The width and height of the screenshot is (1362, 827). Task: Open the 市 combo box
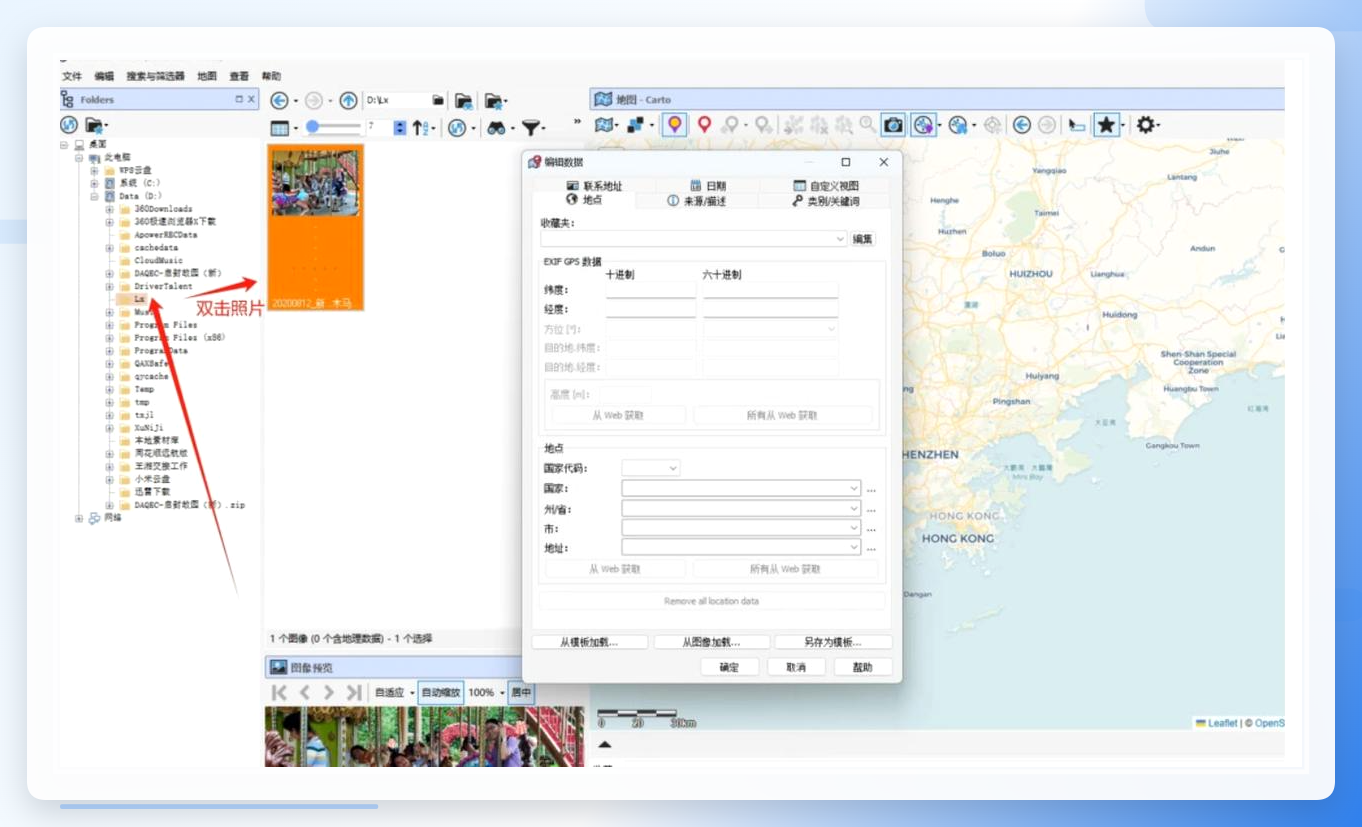tap(741, 528)
